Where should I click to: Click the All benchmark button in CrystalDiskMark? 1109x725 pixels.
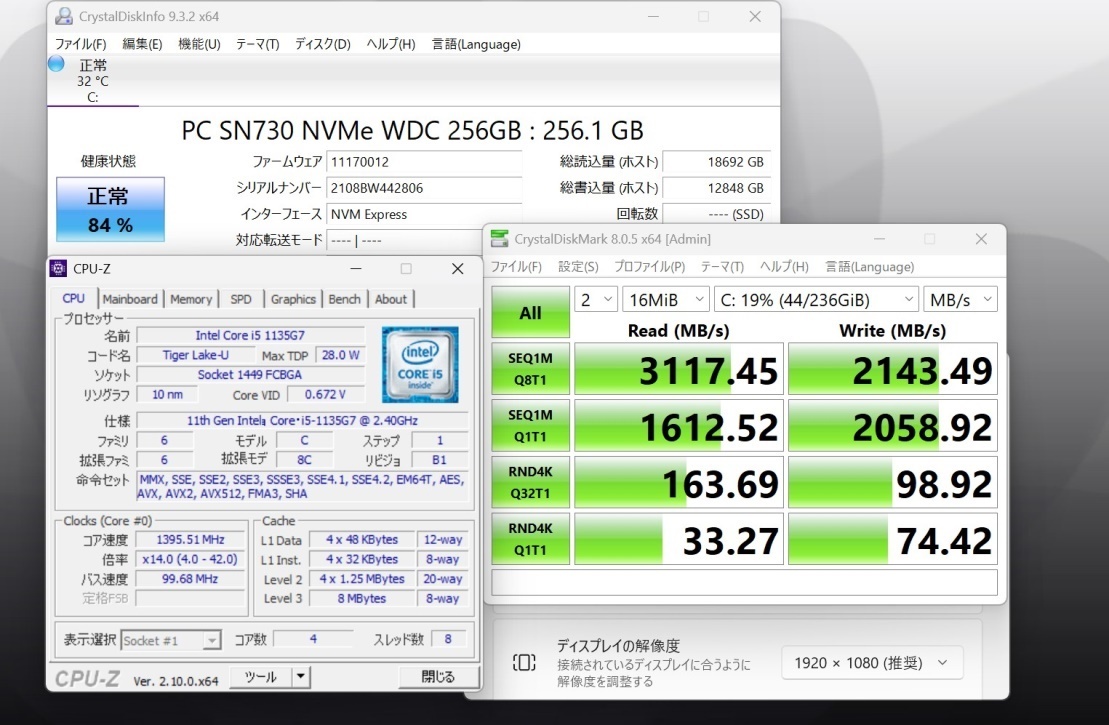(530, 312)
